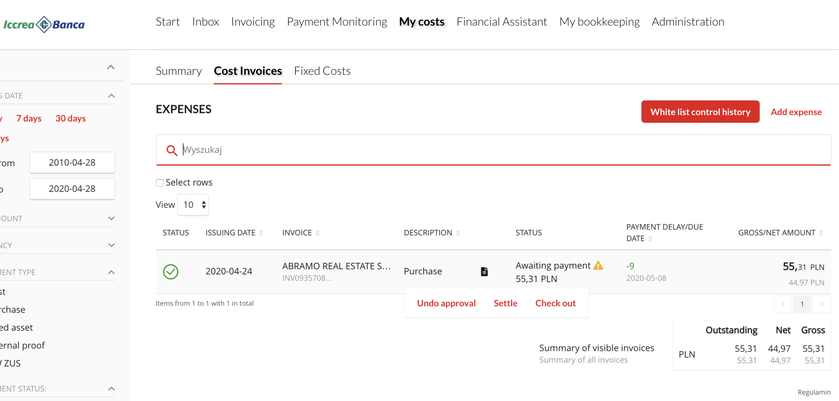Sort by Gross/Net Amount column arrows
Image resolution: width=839 pixels, height=401 pixels.
[x=822, y=233]
